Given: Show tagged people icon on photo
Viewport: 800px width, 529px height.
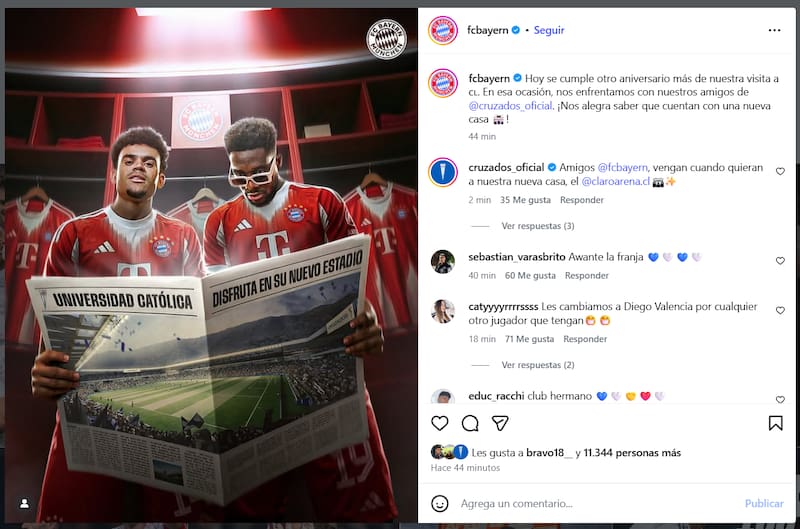Looking at the screenshot, I should [24, 503].
